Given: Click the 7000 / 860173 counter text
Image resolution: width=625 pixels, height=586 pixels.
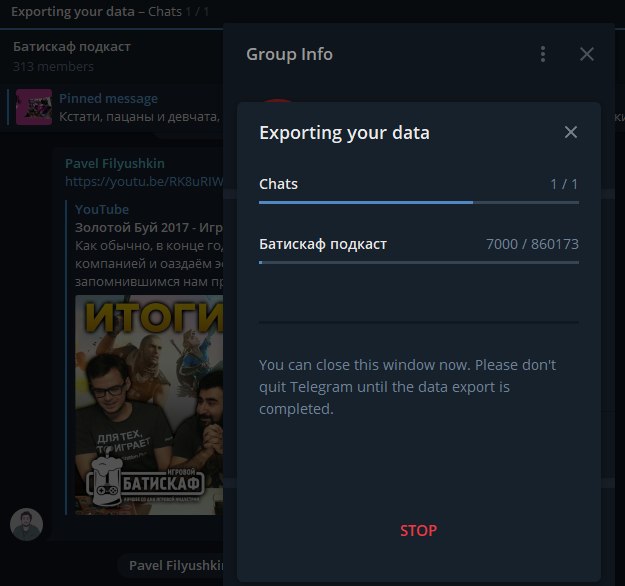Looking at the screenshot, I should pyautogui.click(x=533, y=244).
